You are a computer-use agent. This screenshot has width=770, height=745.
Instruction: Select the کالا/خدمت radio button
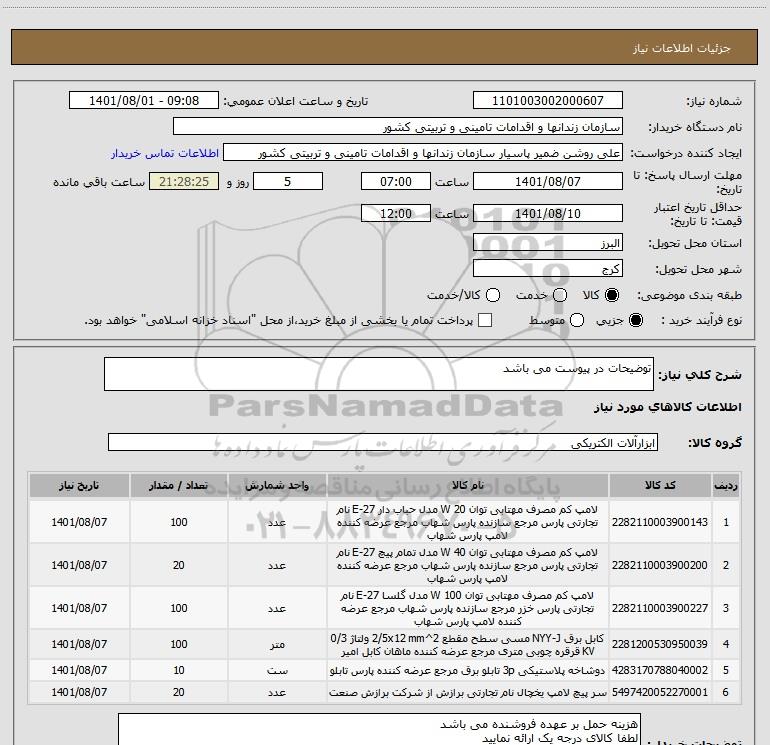[493, 295]
